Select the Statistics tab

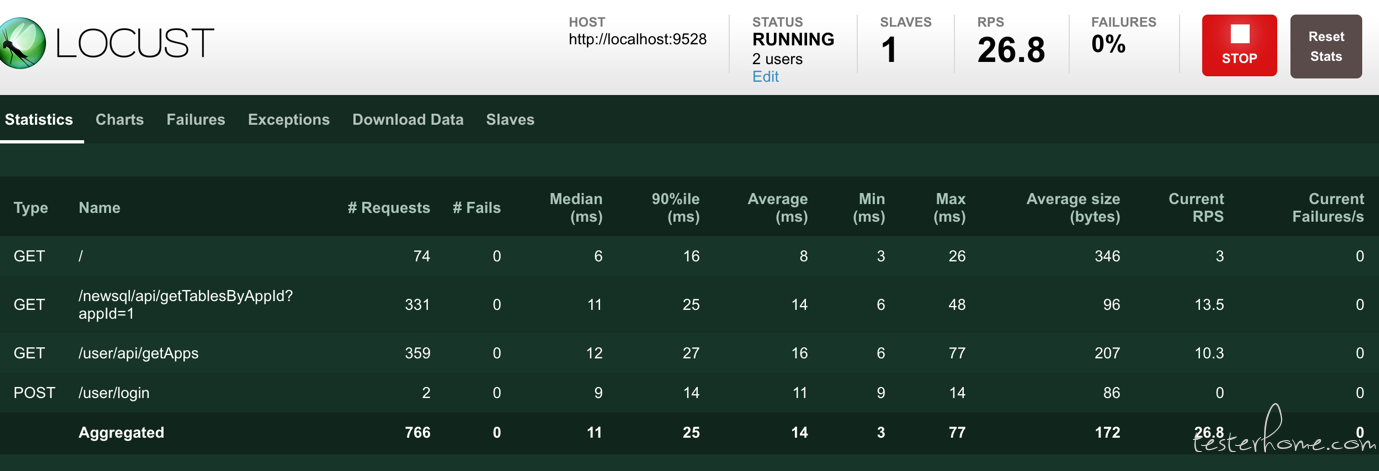coord(39,120)
